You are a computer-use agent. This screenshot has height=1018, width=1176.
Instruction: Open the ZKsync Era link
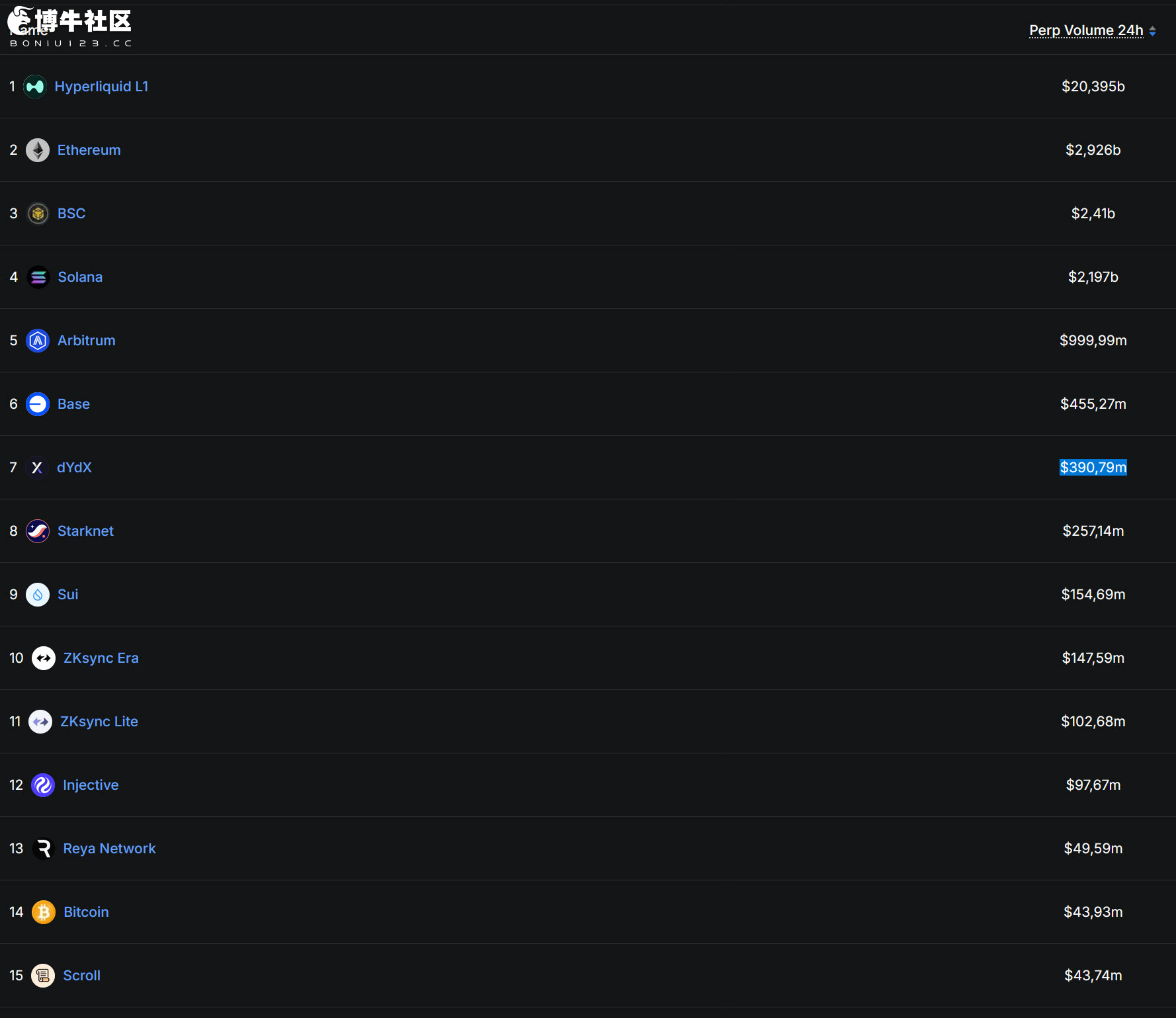(101, 658)
